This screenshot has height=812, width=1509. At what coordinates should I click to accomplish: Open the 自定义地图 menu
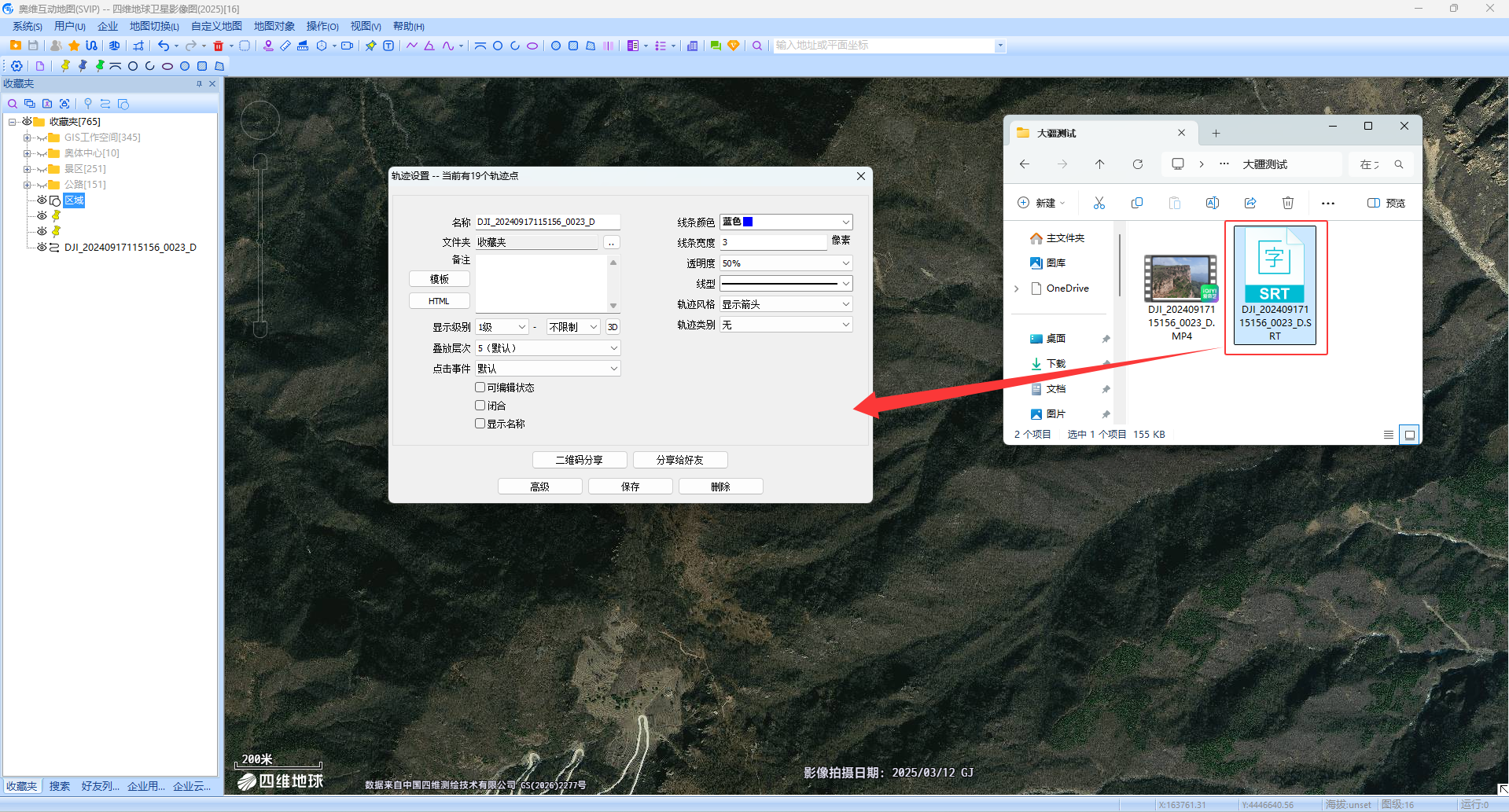point(216,27)
